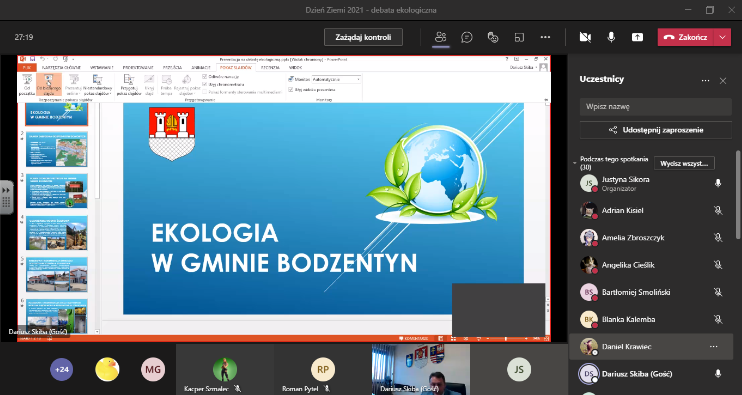Image resolution: width=742 pixels, height=395 pixels.
Task: Open options for Daniel Krawiec
Action: click(713, 347)
